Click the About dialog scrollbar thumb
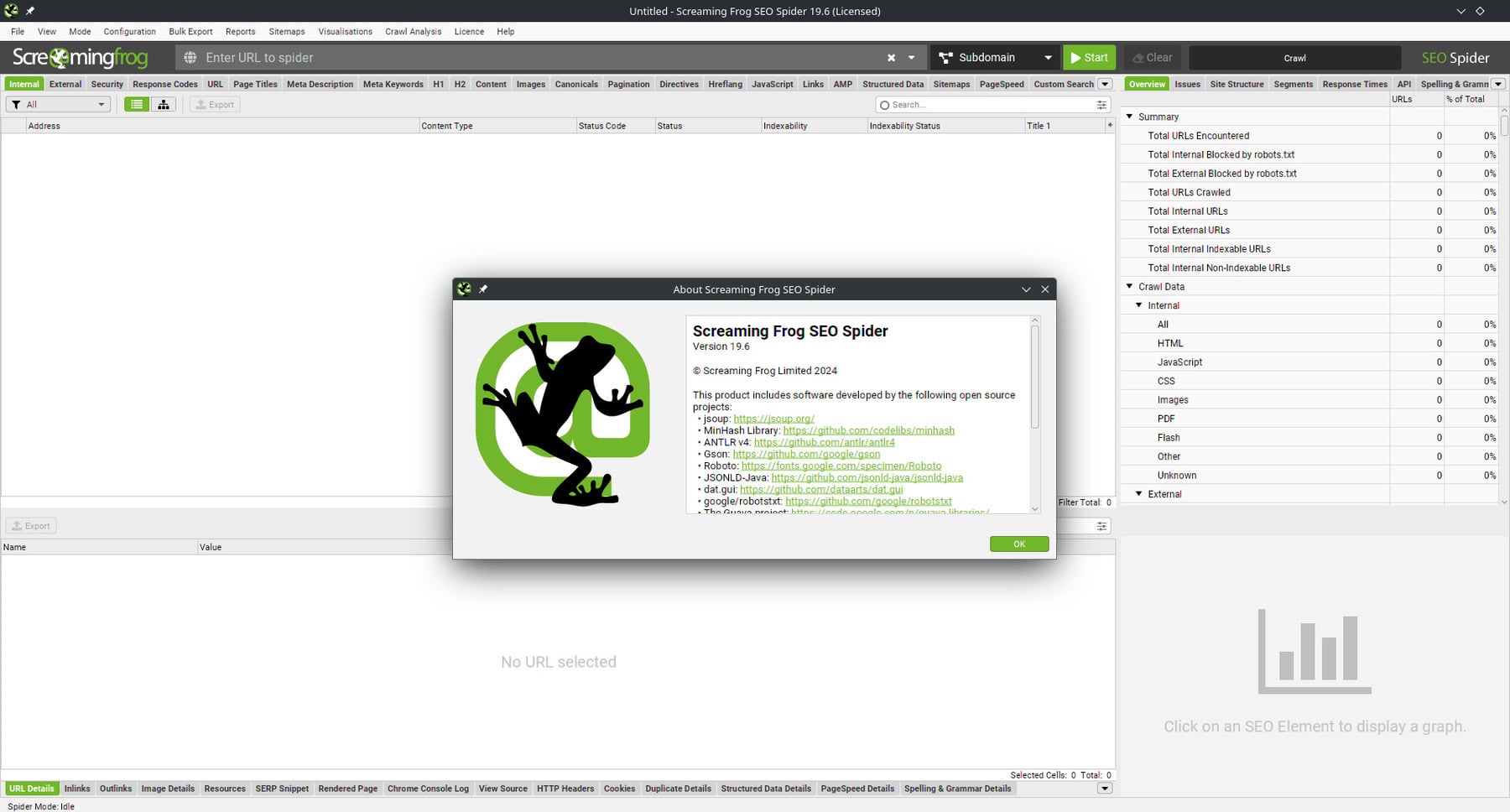Viewport: 1510px width, 812px height. click(1034, 377)
